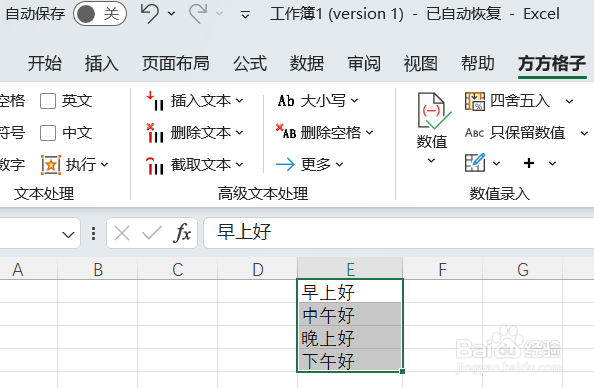
Task: Select column F header
Action: (442, 269)
